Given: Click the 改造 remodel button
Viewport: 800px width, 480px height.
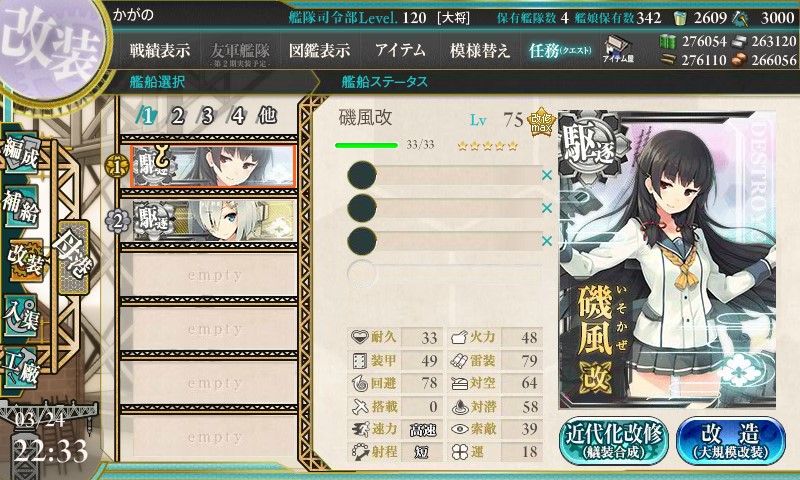Looking at the screenshot, I should [731, 440].
